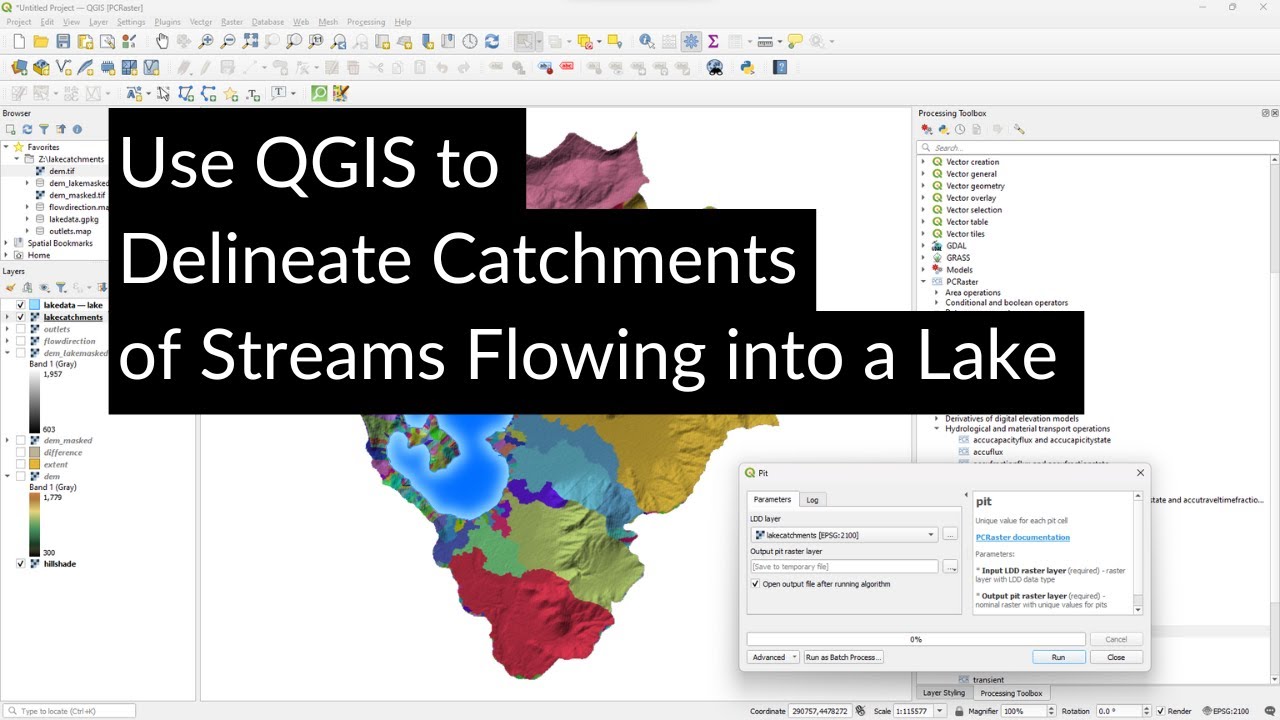
Task: Open the Processing menu
Action: (x=366, y=21)
